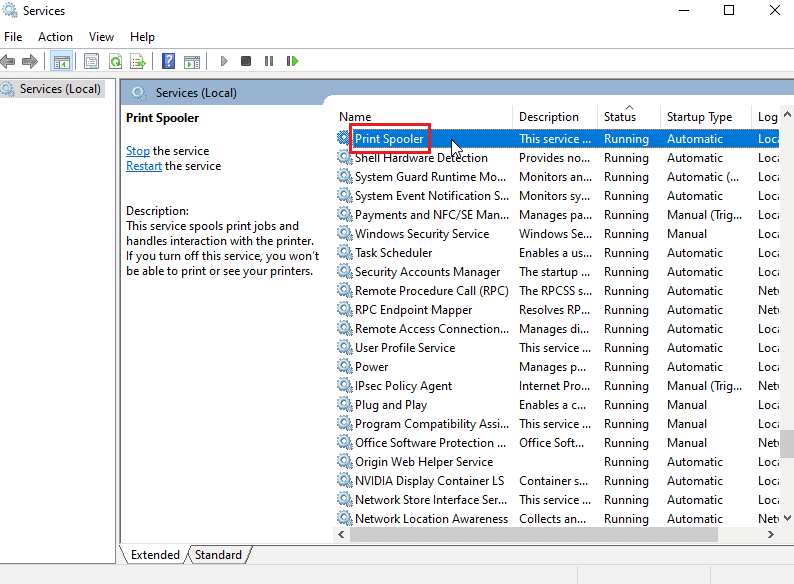Click the Stop the service link
This screenshot has width=794, height=584.
tap(138, 151)
